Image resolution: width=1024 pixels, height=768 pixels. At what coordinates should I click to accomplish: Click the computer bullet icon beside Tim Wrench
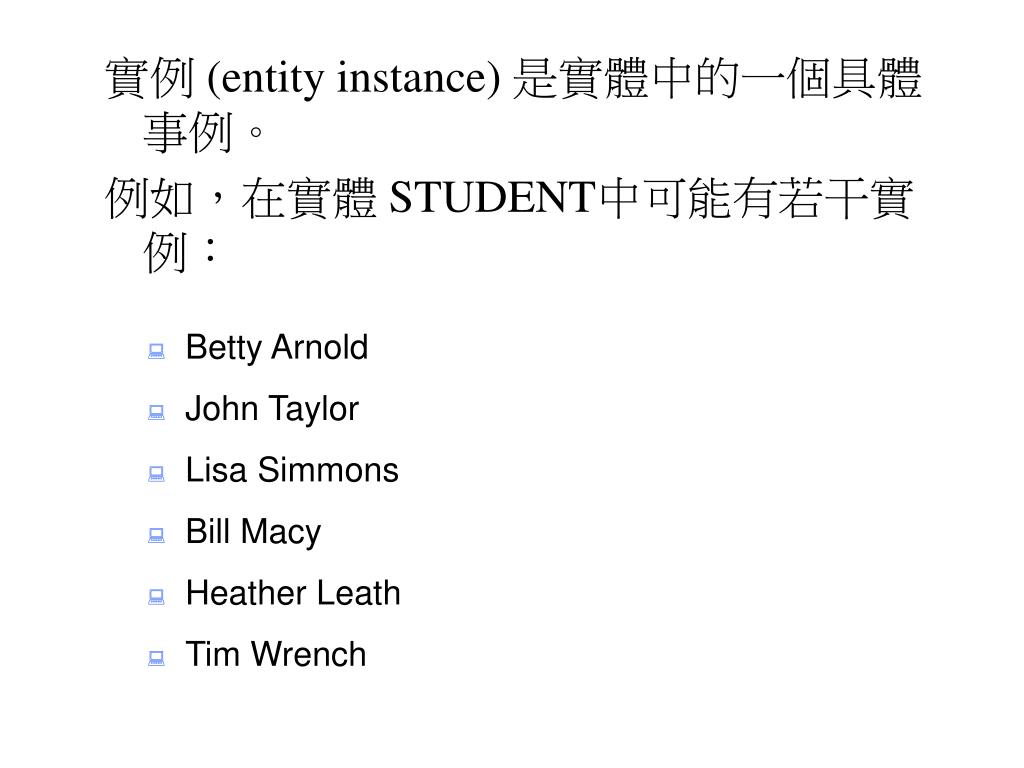pos(156,658)
